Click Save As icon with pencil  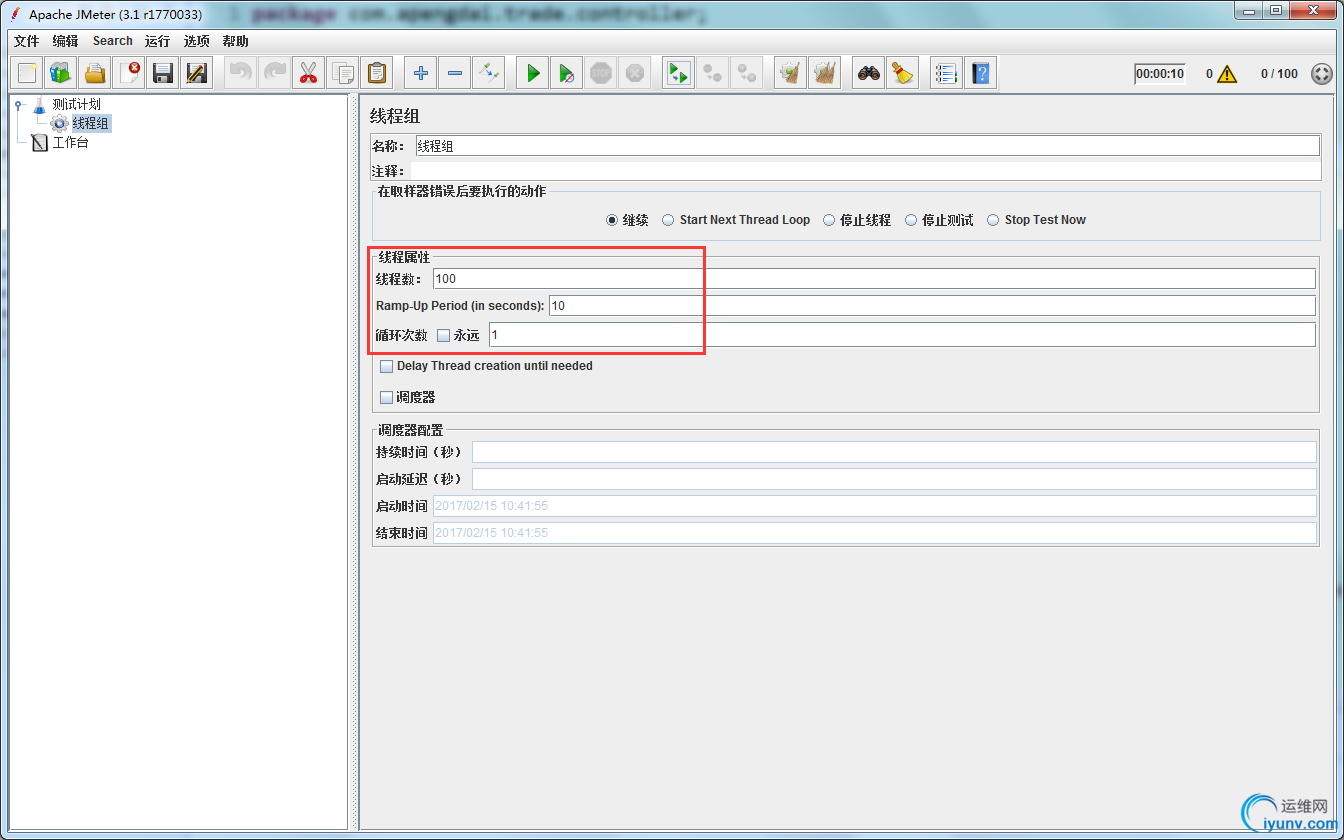197,73
